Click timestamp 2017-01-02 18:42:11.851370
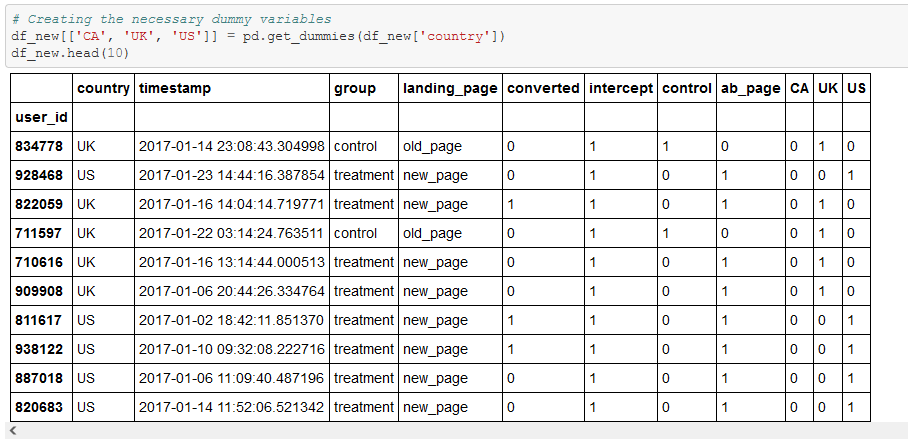This screenshot has height=441, width=908. pos(232,320)
